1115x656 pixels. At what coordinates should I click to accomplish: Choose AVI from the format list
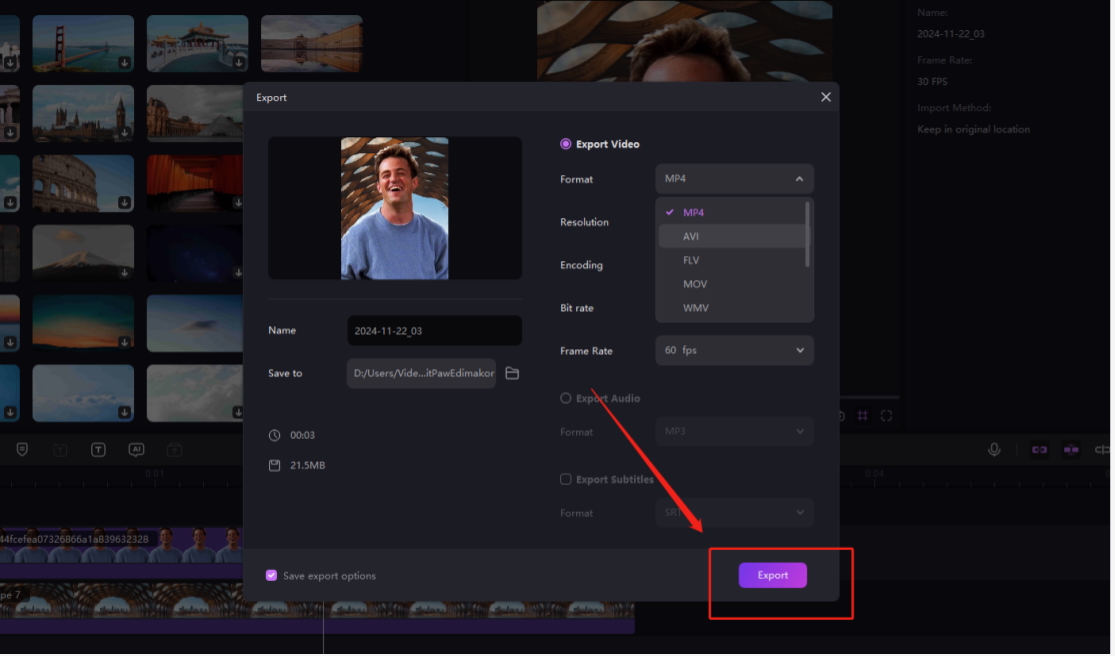(691, 237)
